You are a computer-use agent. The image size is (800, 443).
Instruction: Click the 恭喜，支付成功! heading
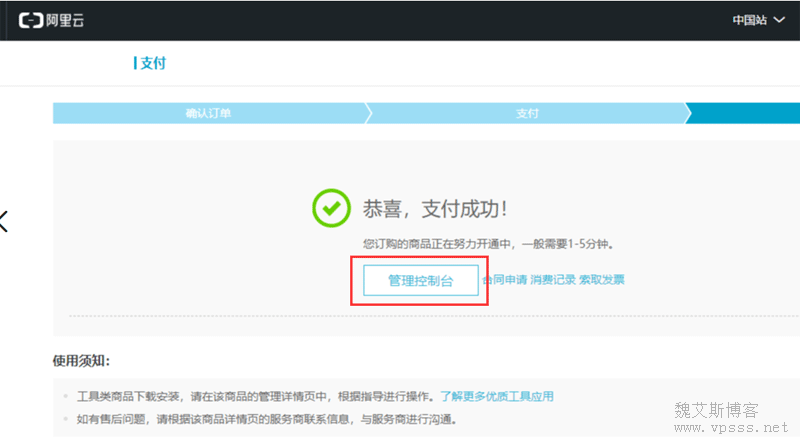pos(435,210)
